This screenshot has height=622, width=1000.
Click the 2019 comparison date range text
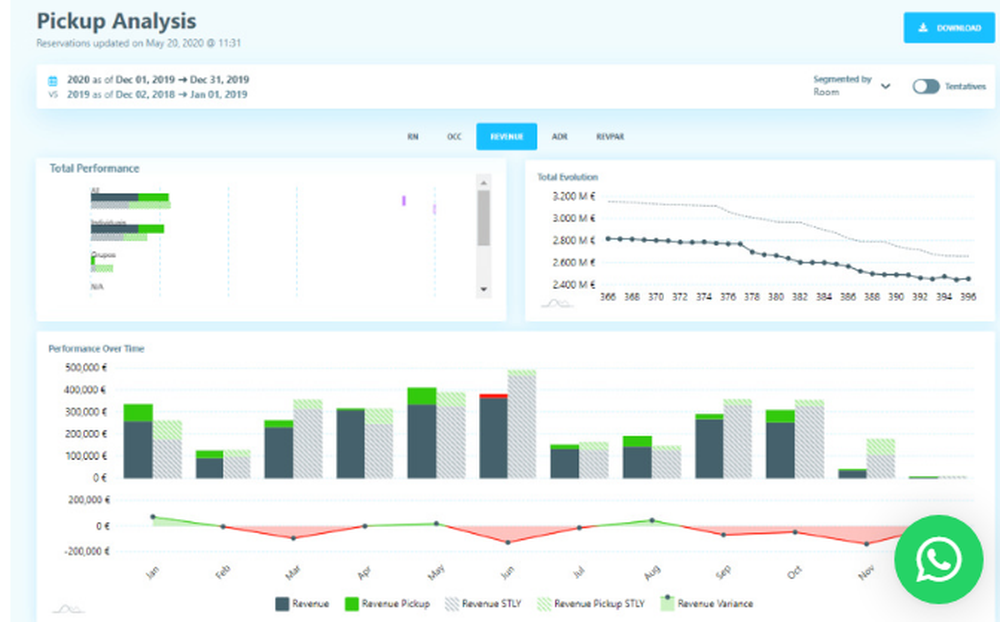click(x=157, y=94)
